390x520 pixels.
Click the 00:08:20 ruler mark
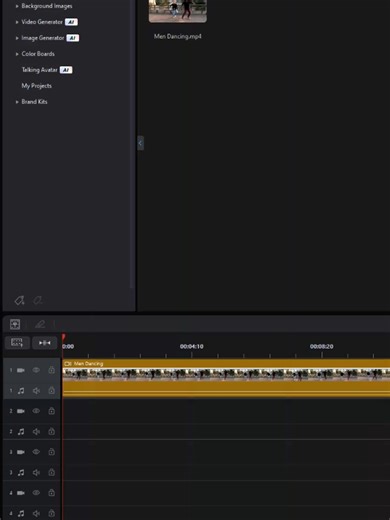pos(322,347)
